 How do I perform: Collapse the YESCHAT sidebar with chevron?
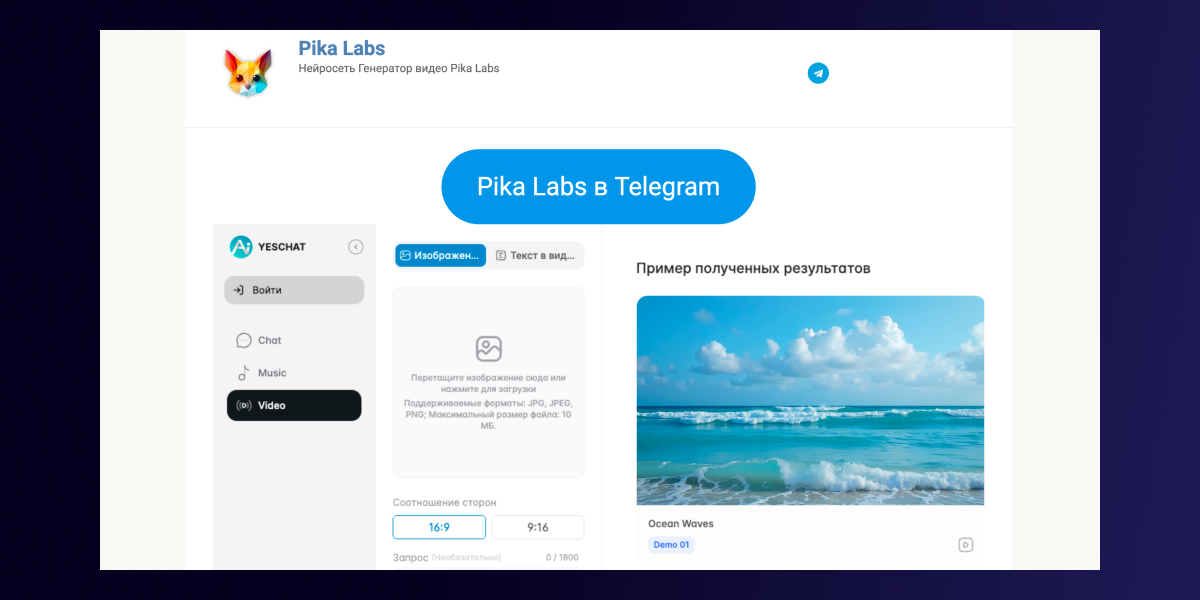(356, 247)
